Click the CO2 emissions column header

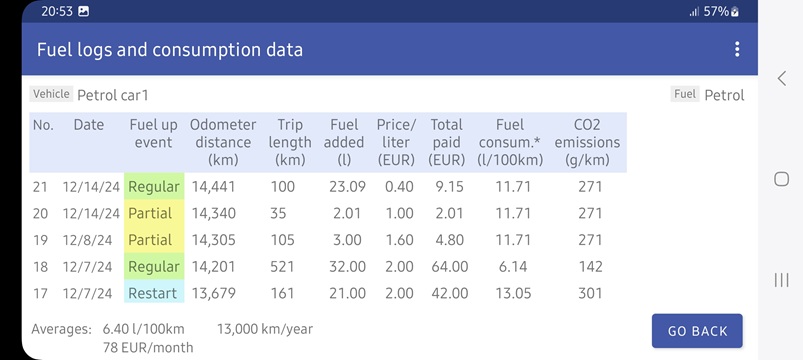pyautogui.click(x=587, y=142)
